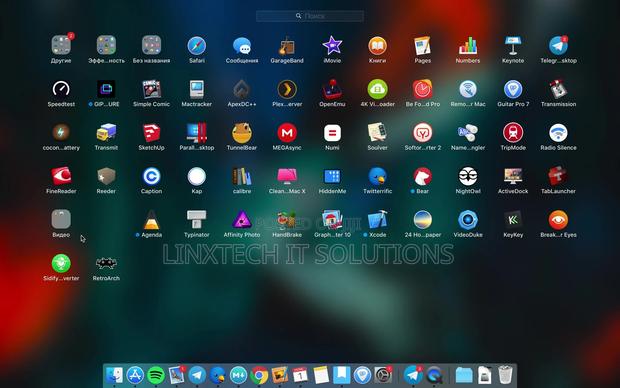Launch Affinity Photo
Image resolution: width=620 pixels, height=388 pixels.
242,220
